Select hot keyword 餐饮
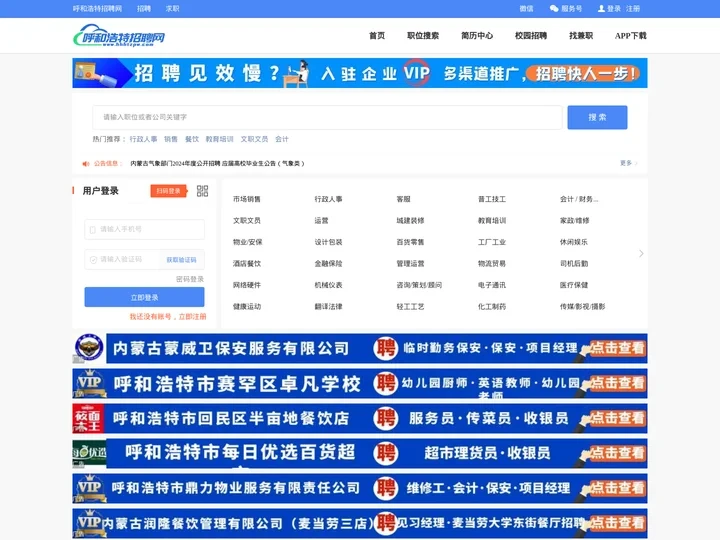Screen dimensions: 720x540 tap(192, 139)
